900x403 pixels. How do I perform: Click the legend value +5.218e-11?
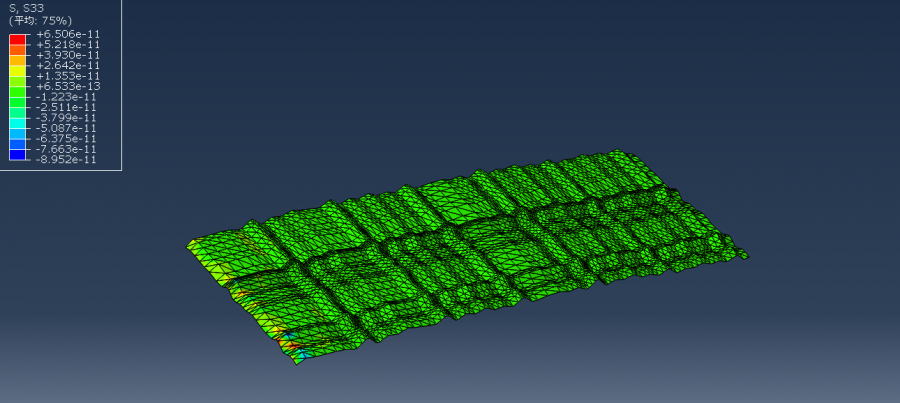coord(68,45)
